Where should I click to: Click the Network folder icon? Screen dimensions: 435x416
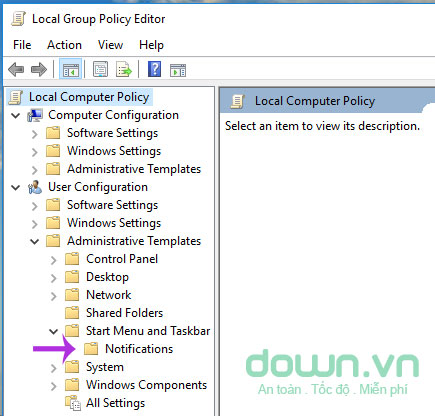[x=72, y=295]
